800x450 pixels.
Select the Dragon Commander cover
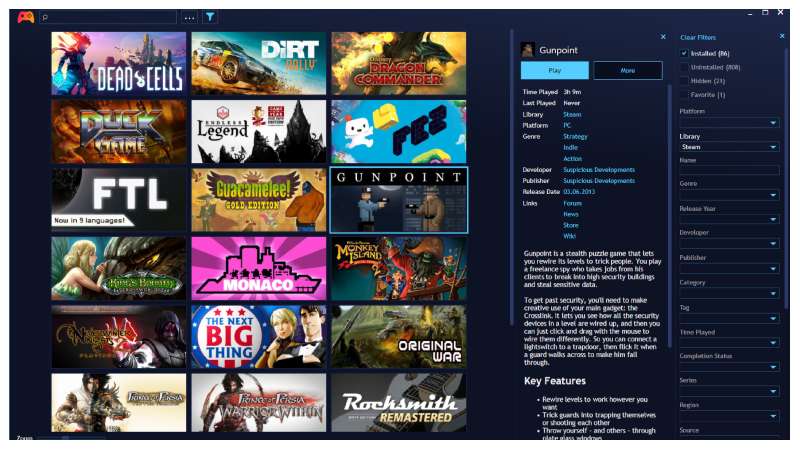tap(398, 63)
